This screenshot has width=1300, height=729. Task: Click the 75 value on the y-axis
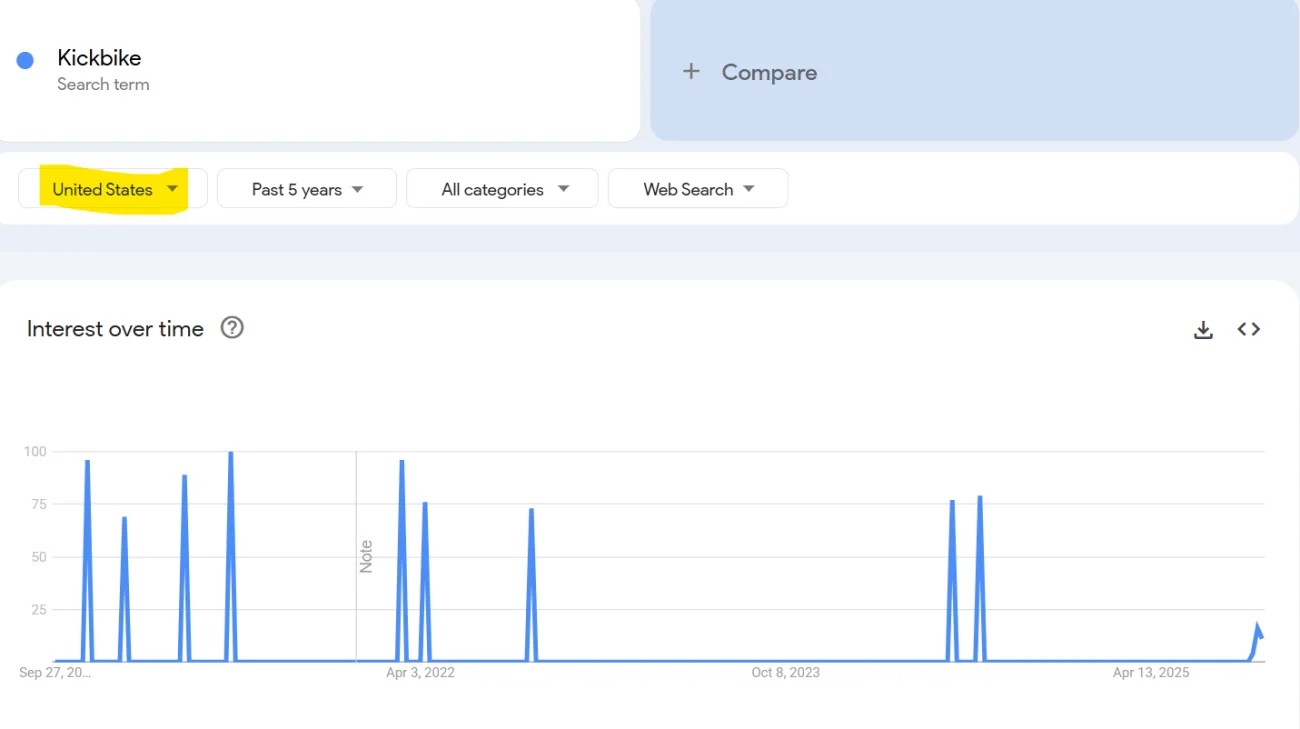[38, 504]
